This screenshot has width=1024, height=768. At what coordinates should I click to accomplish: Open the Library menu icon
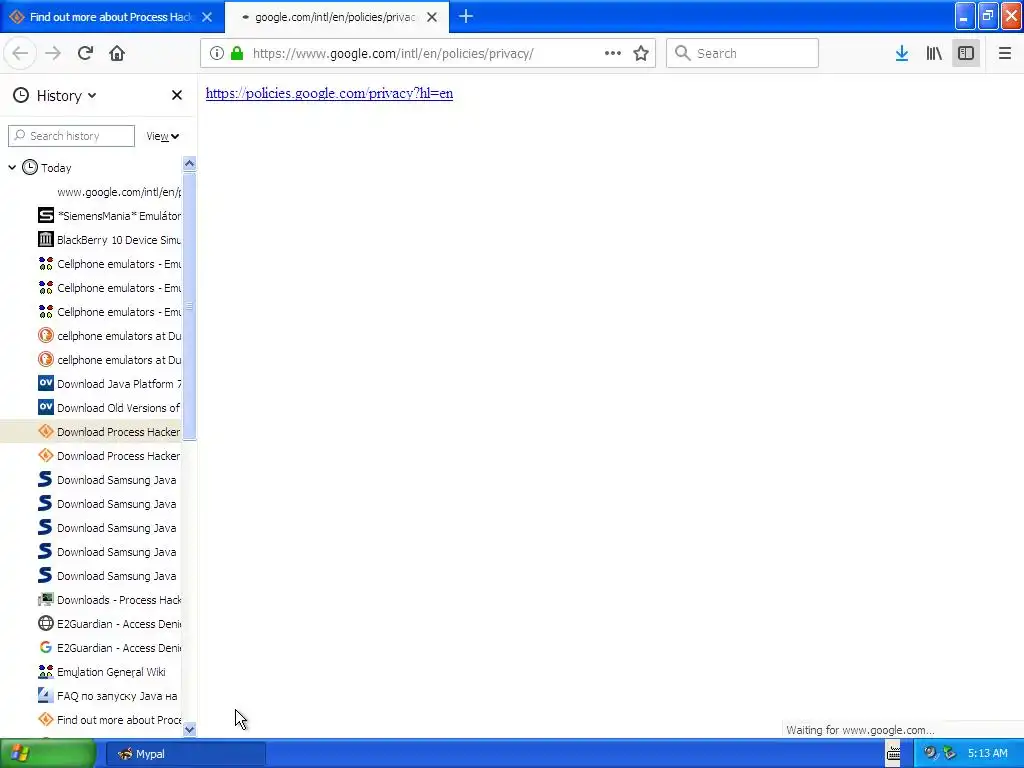click(934, 54)
